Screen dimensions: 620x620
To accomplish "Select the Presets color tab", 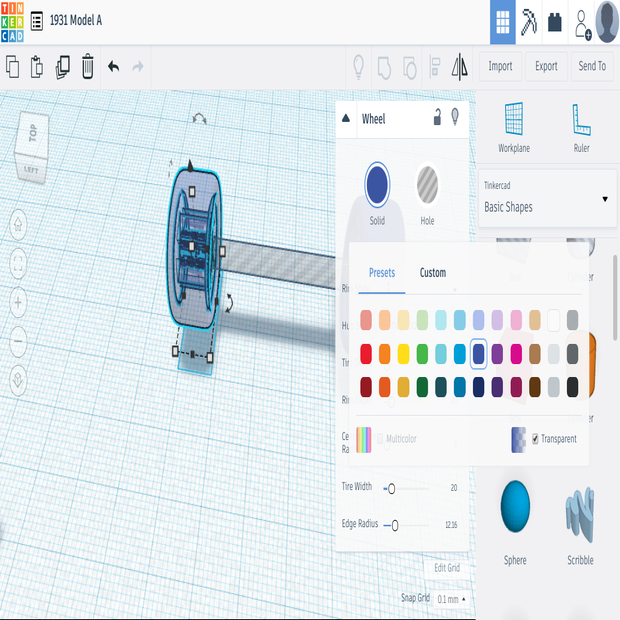I will tap(382, 273).
